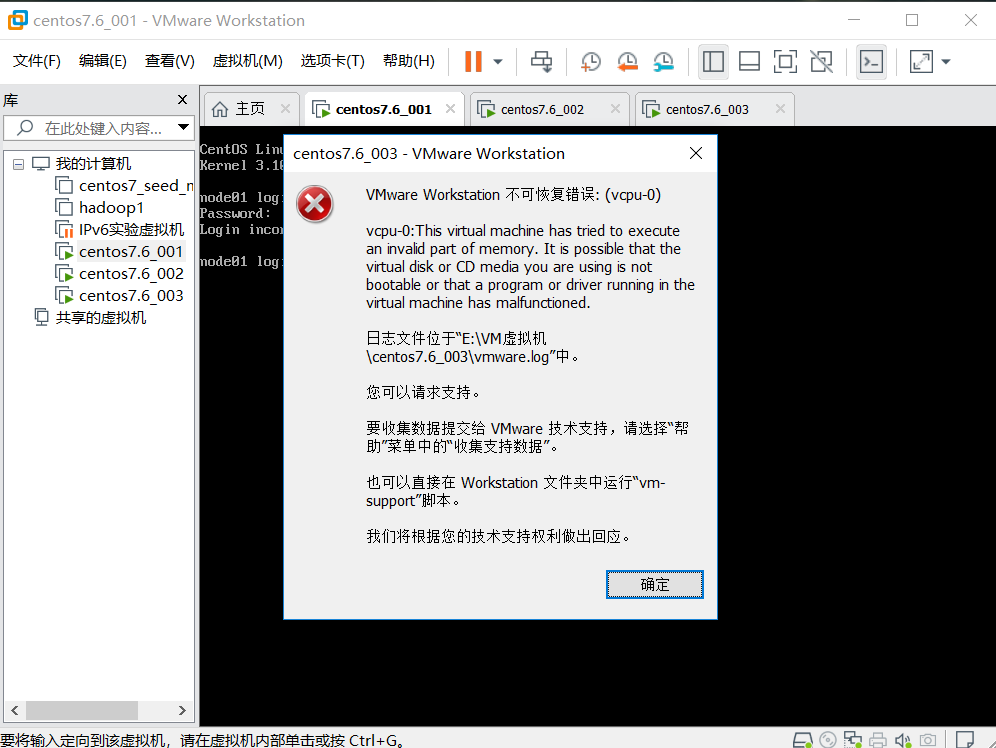Toggle the library sidebar view icon

(713, 62)
